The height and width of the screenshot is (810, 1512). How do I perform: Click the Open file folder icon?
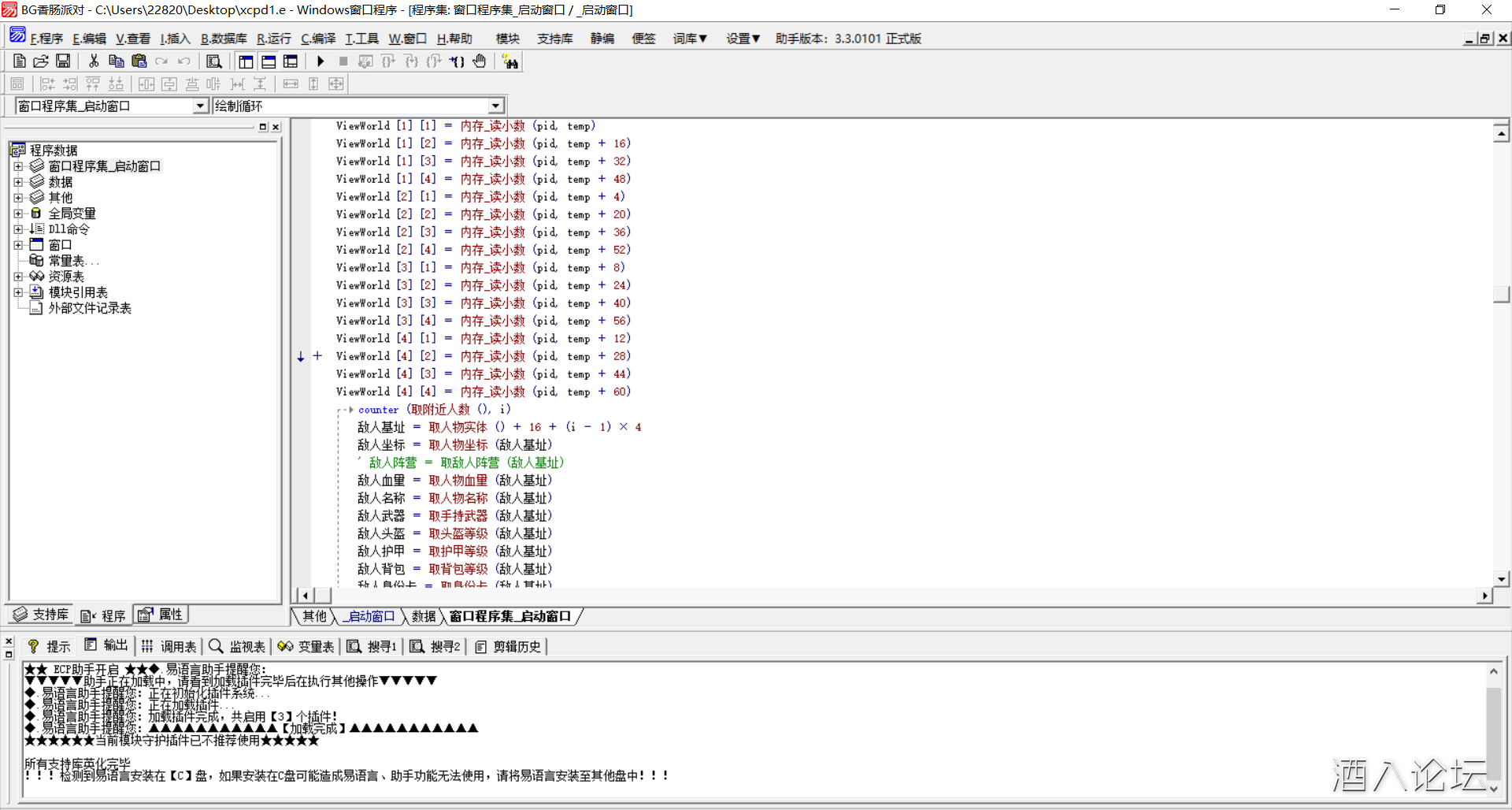[x=41, y=61]
